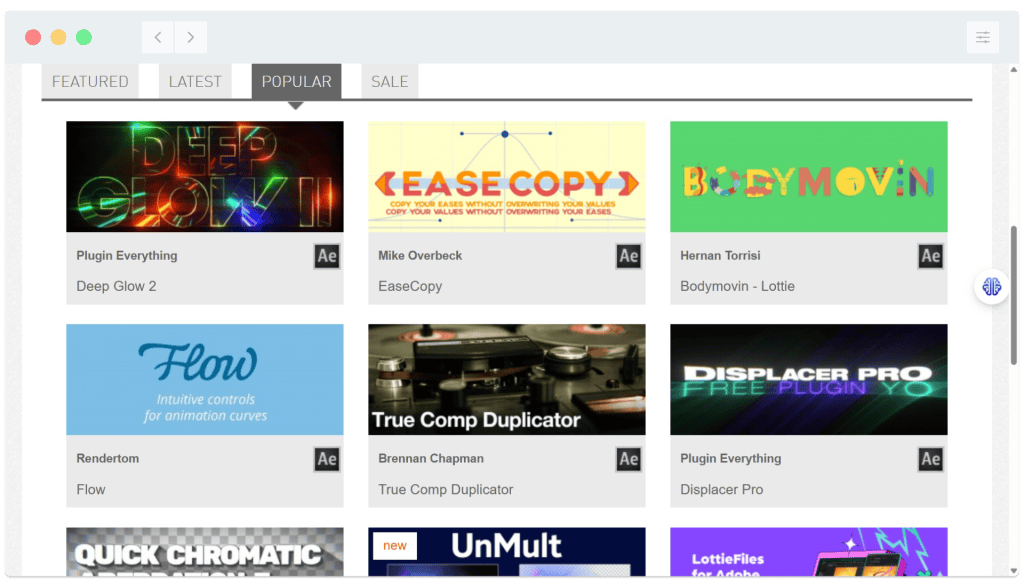The height and width of the screenshot is (587, 1024).
Task: Open the settings sliders icon in title bar
Action: pyautogui.click(x=982, y=38)
